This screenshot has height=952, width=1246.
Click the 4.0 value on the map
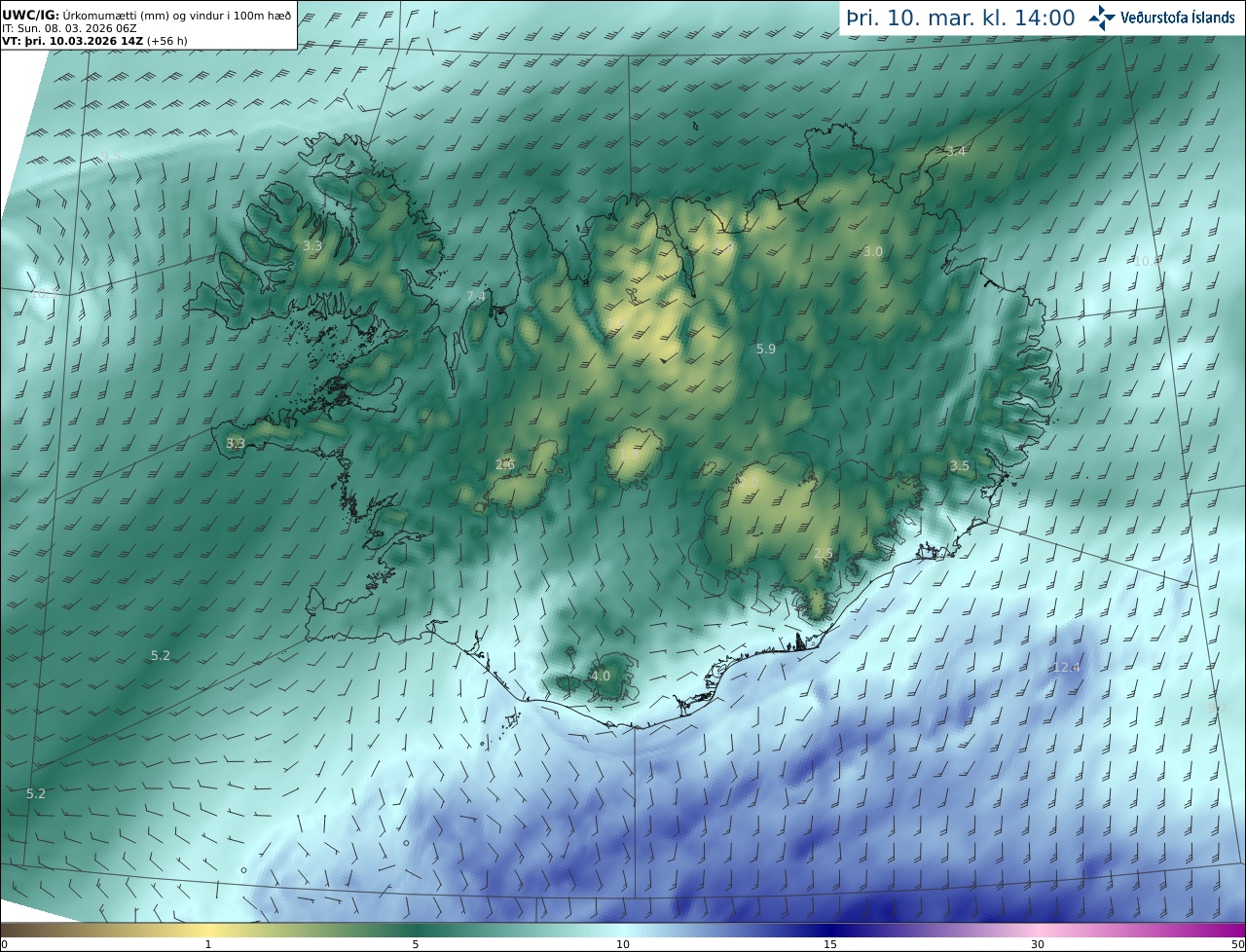(x=601, y=676)
